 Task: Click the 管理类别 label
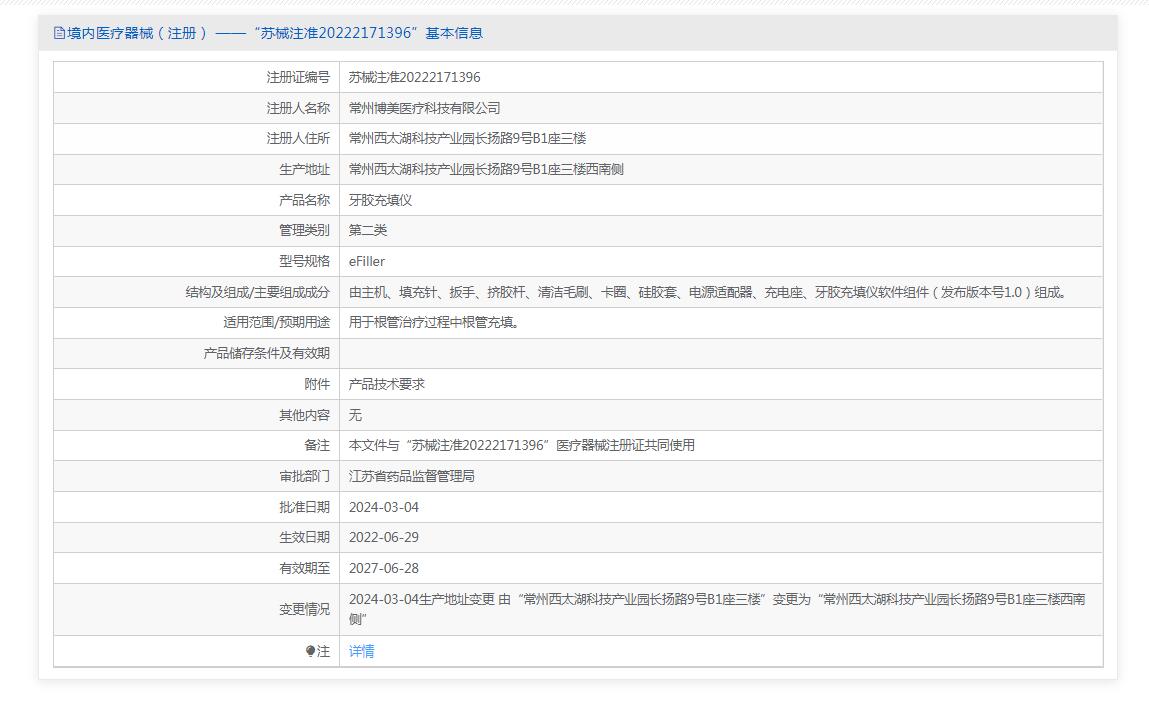(x=305, y=230)
